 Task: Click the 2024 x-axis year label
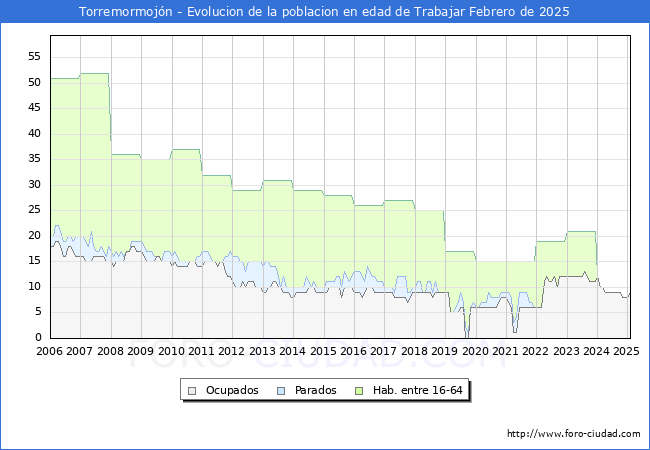coord(597,351)
